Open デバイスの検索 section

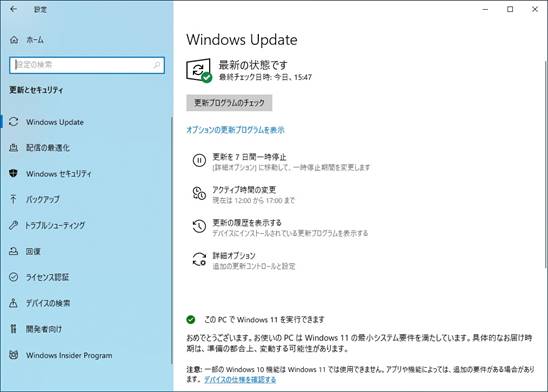[x=48, y=303]
